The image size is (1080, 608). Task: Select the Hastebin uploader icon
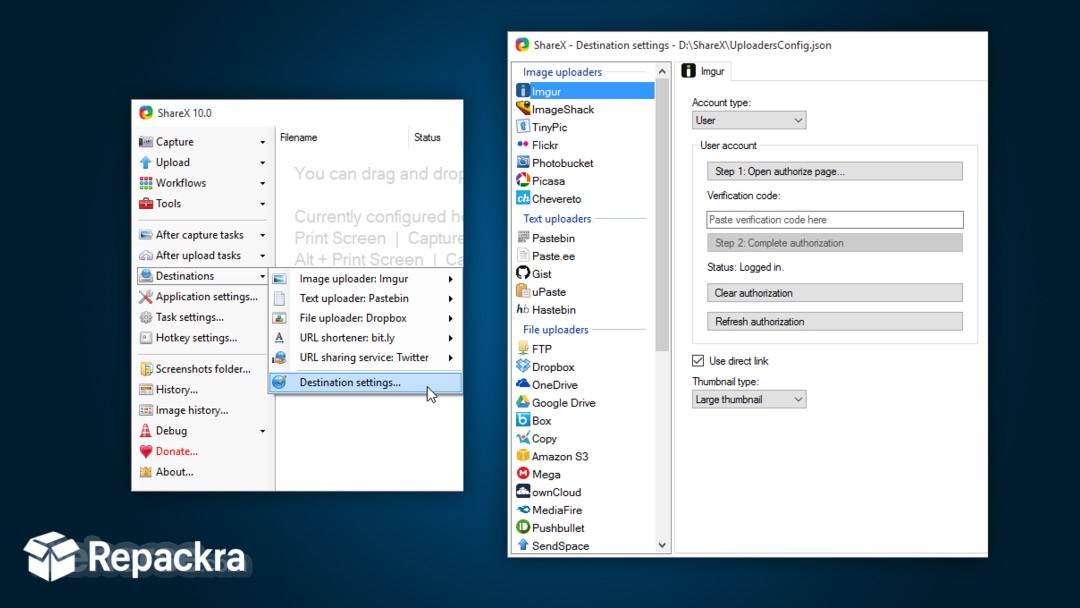523,309
